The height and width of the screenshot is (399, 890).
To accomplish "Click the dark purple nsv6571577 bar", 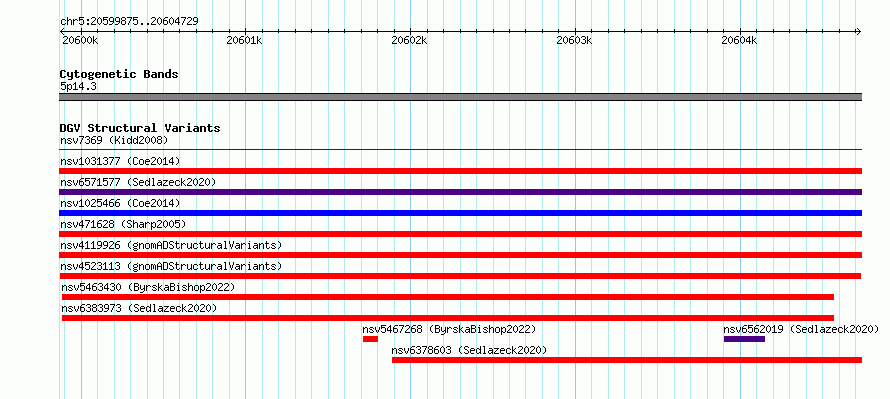I will 460,192.
